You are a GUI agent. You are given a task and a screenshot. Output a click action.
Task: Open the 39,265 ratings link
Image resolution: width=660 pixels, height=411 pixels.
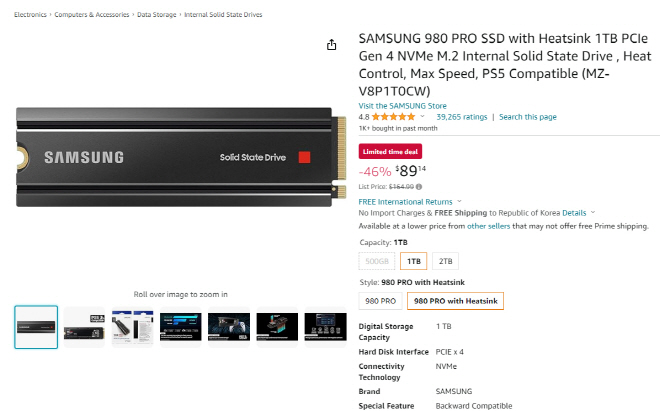point(462,117)
